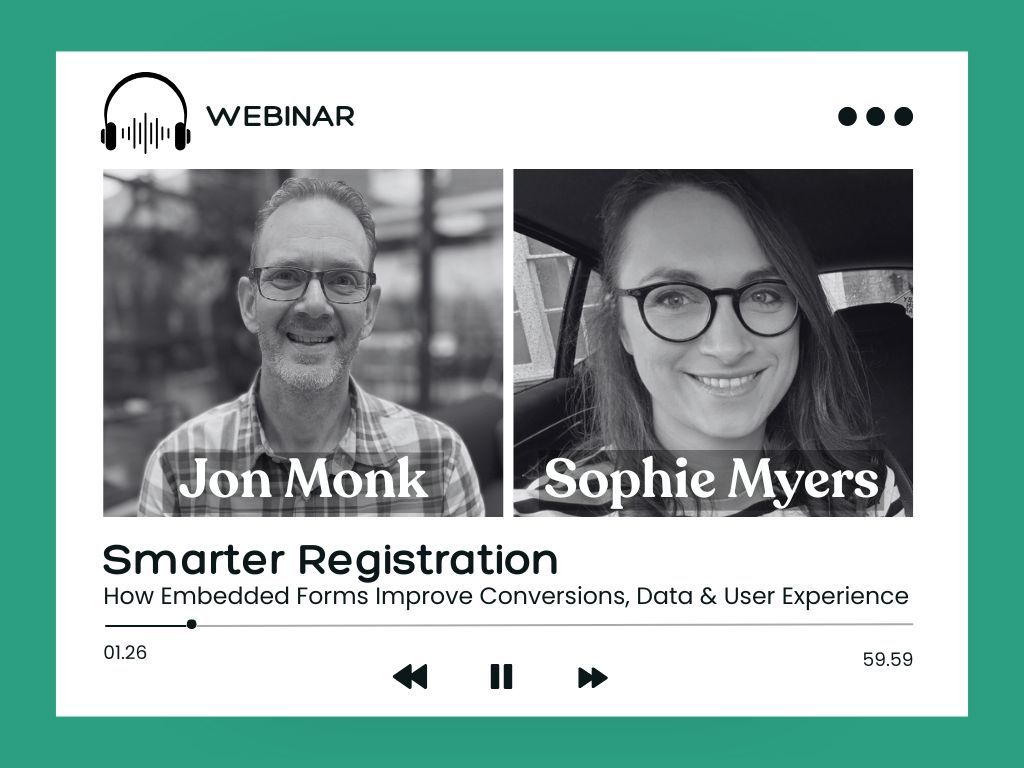Click the 59.59 total duration readout
Image resolution: width=1024 pixels, height=768 pixels.
(887, 660)
